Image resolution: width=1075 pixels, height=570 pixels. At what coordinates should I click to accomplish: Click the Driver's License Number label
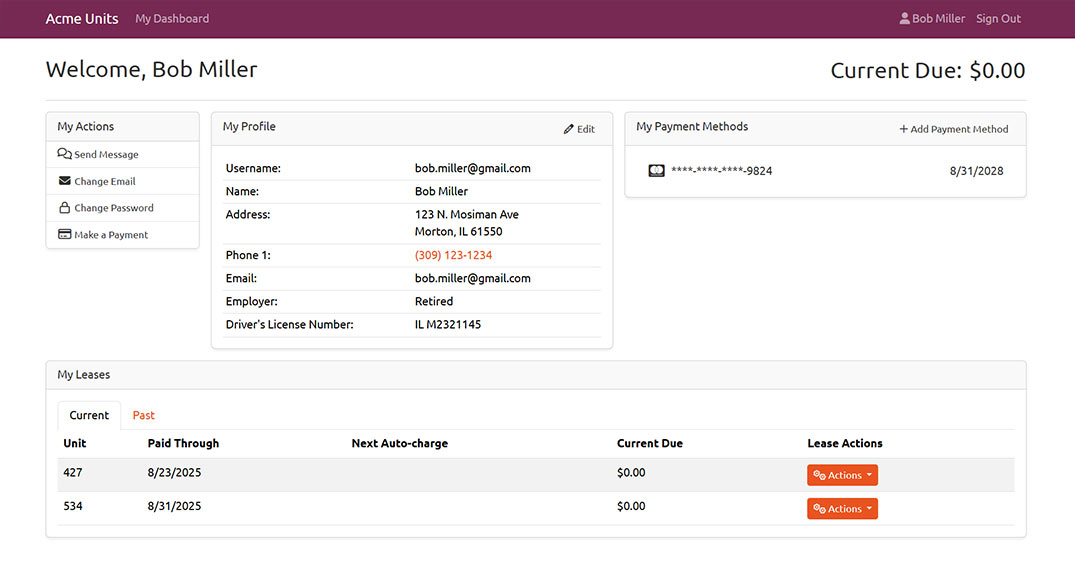(289, 324)
